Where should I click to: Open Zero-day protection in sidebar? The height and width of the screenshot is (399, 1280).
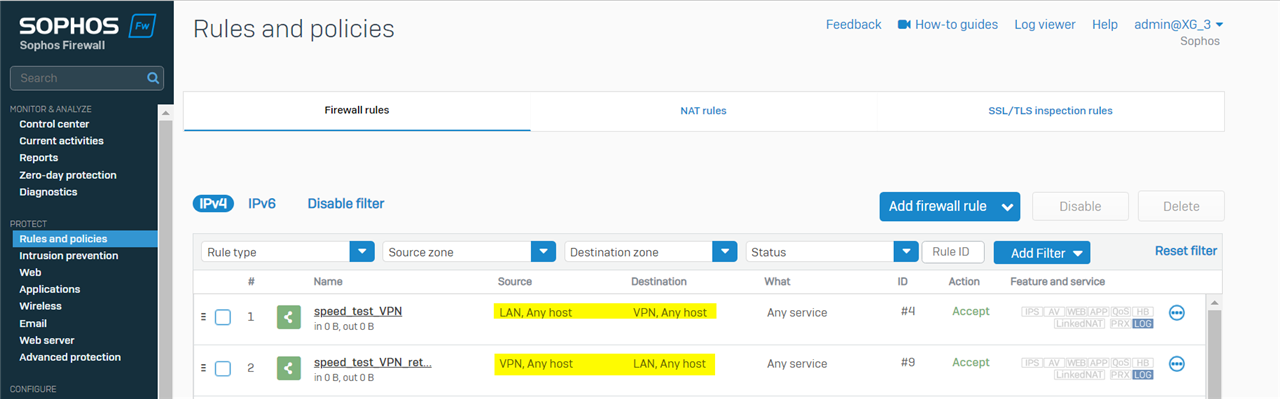tap(68, 175)
